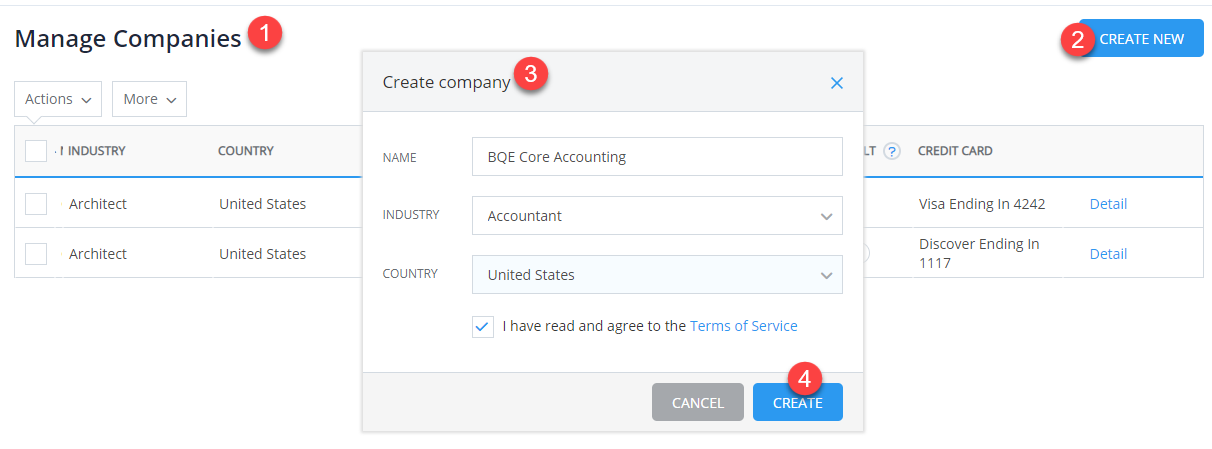Select the Visa Ending In 4242 row checkbox
1212x449 pixels.
(36, 204)
